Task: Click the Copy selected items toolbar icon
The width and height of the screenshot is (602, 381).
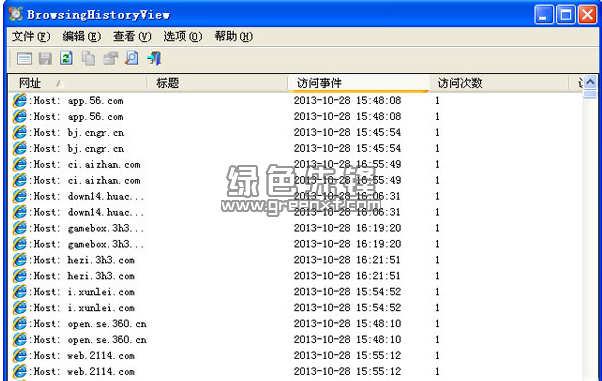Action: pos(88,59)
